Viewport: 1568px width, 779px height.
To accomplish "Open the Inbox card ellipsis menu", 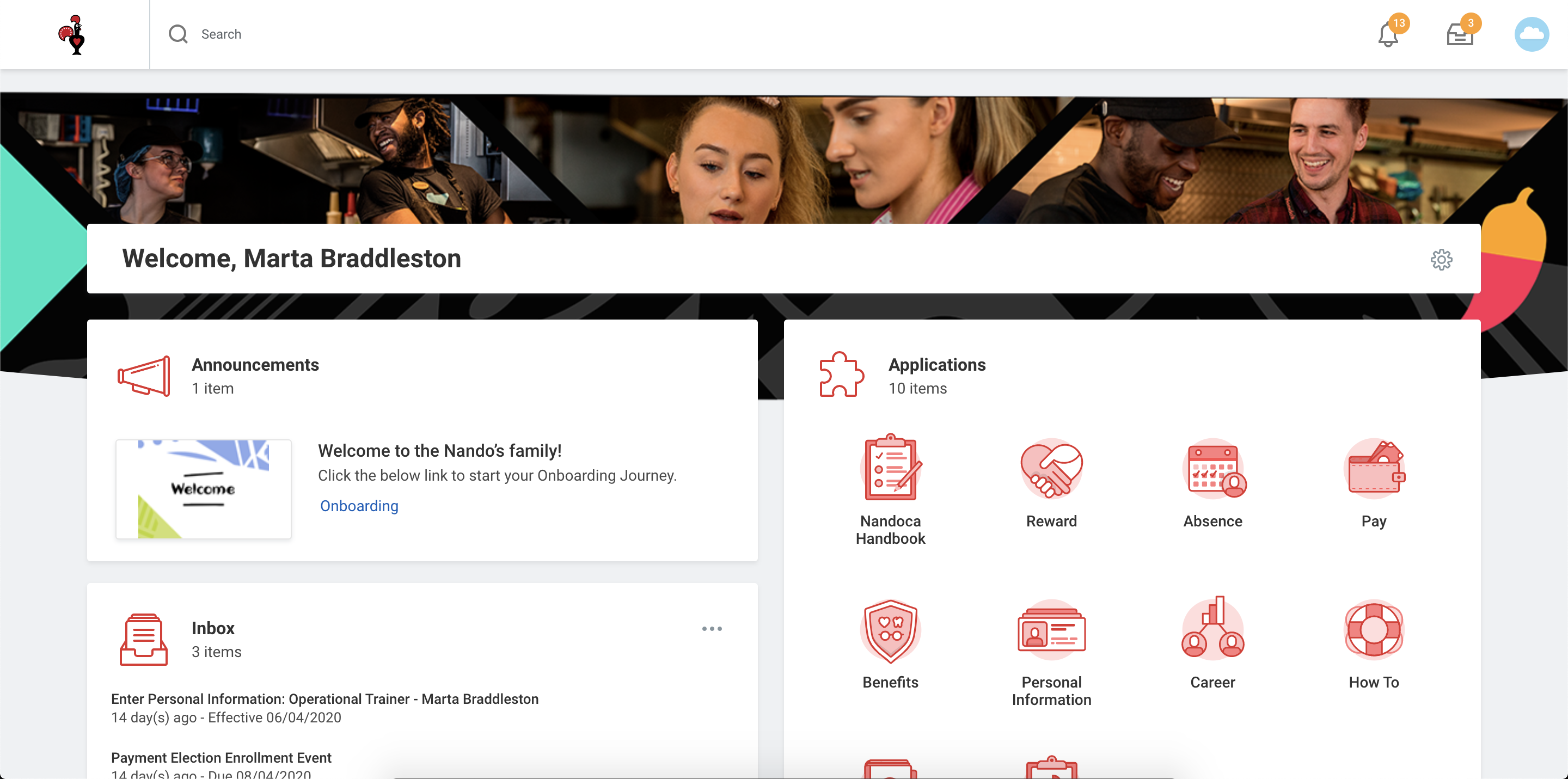I will 712,629.
